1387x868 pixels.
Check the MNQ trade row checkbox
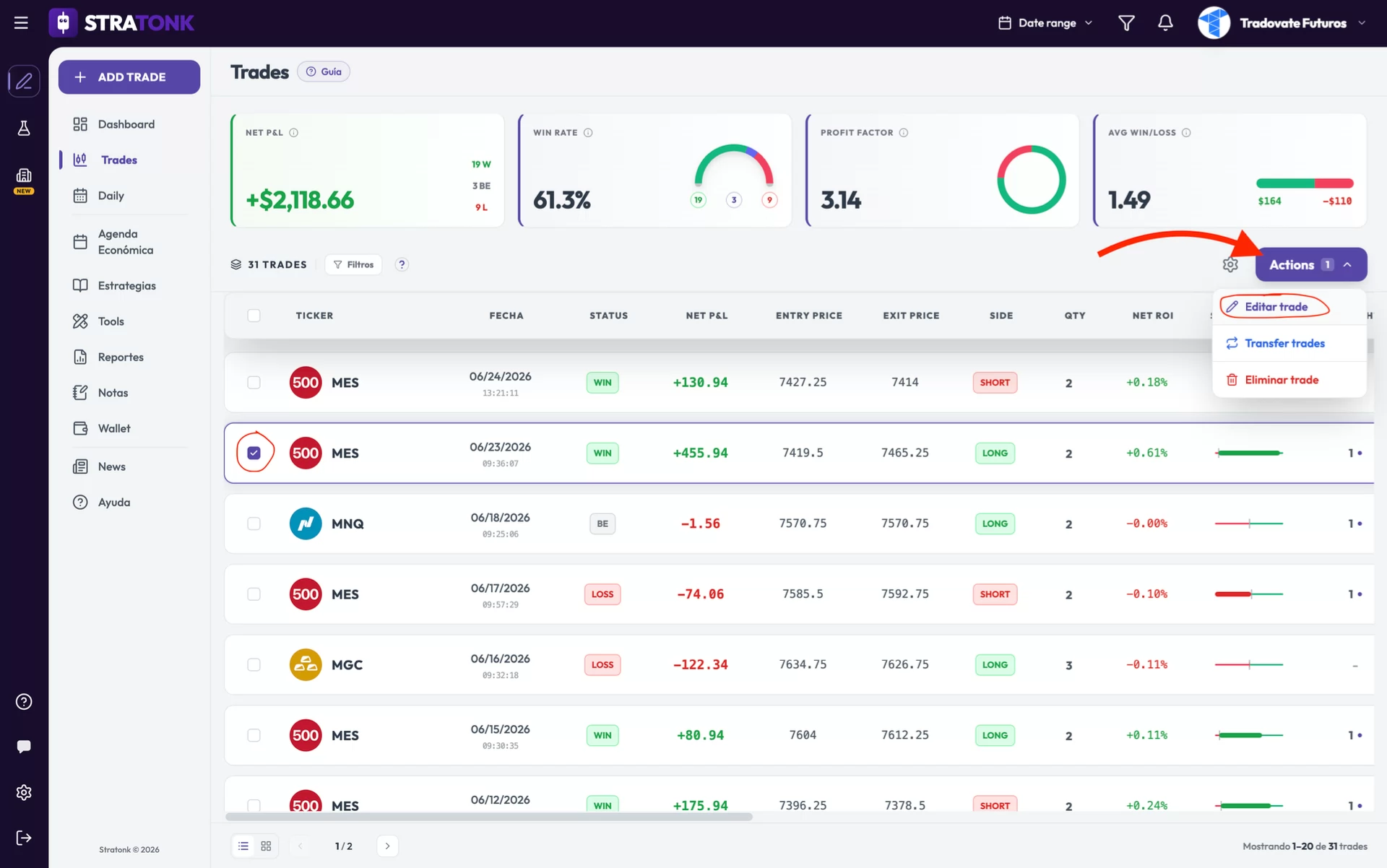(x=254, y=524)
